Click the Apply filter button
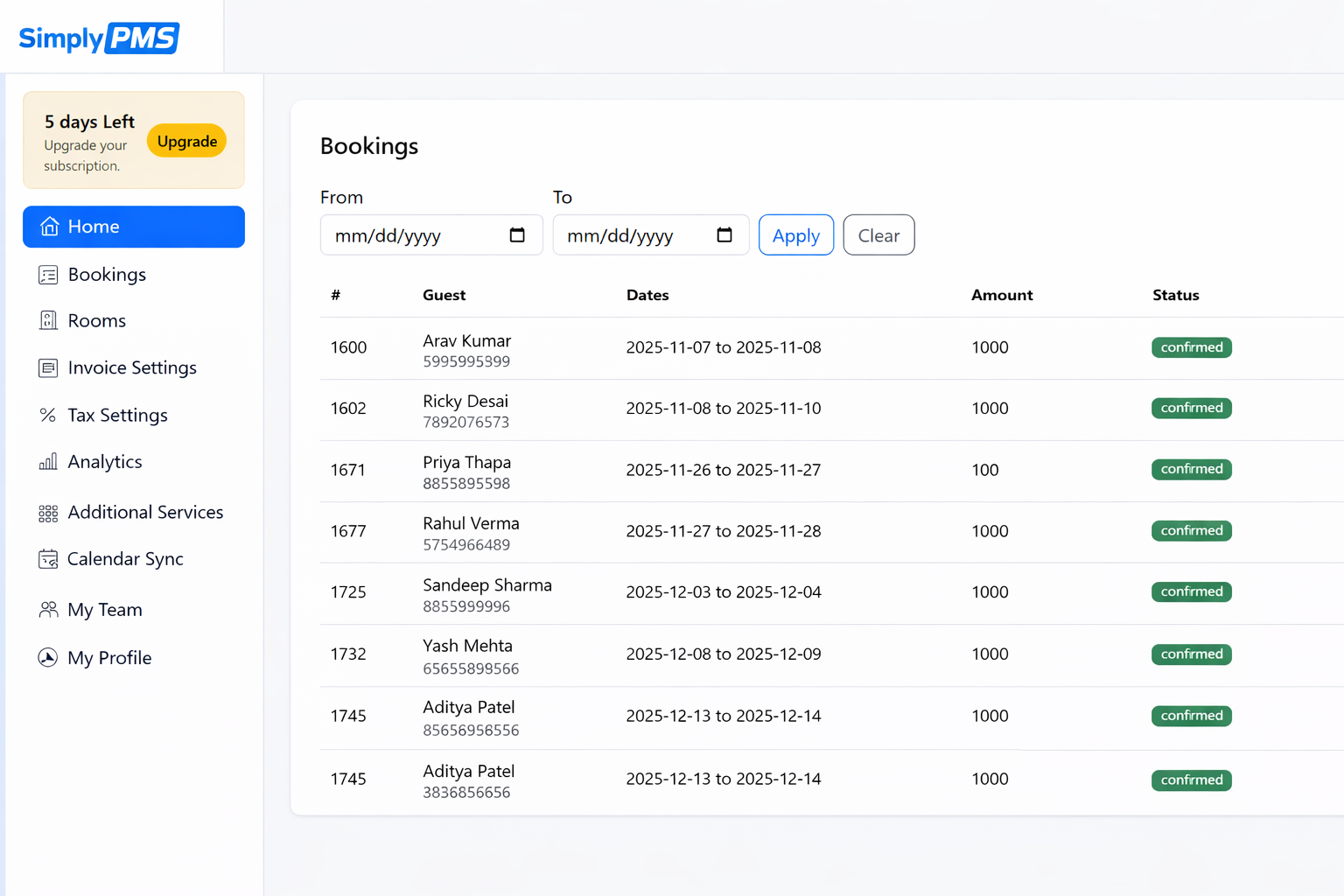Image resolution: width=1344 pixels, height=896 pixels. coord(795,234)
